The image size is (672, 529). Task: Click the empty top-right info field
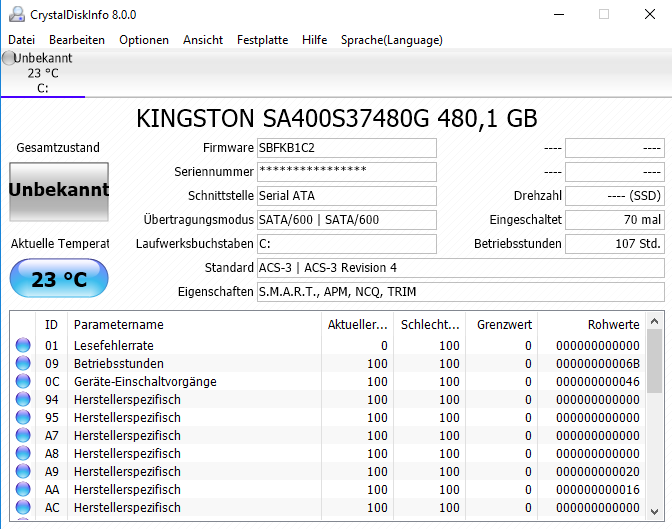coord(615,148)
